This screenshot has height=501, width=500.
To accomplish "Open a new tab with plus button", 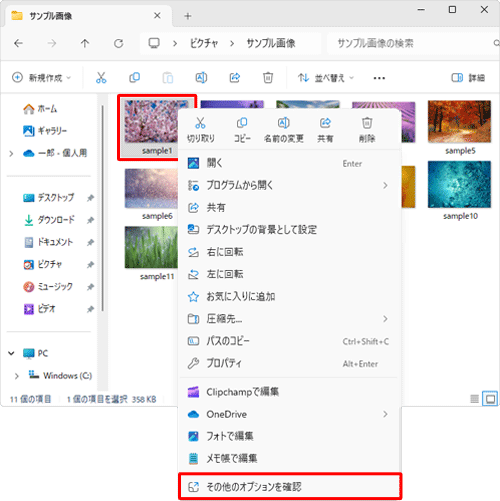I will [x=188, y=16].
